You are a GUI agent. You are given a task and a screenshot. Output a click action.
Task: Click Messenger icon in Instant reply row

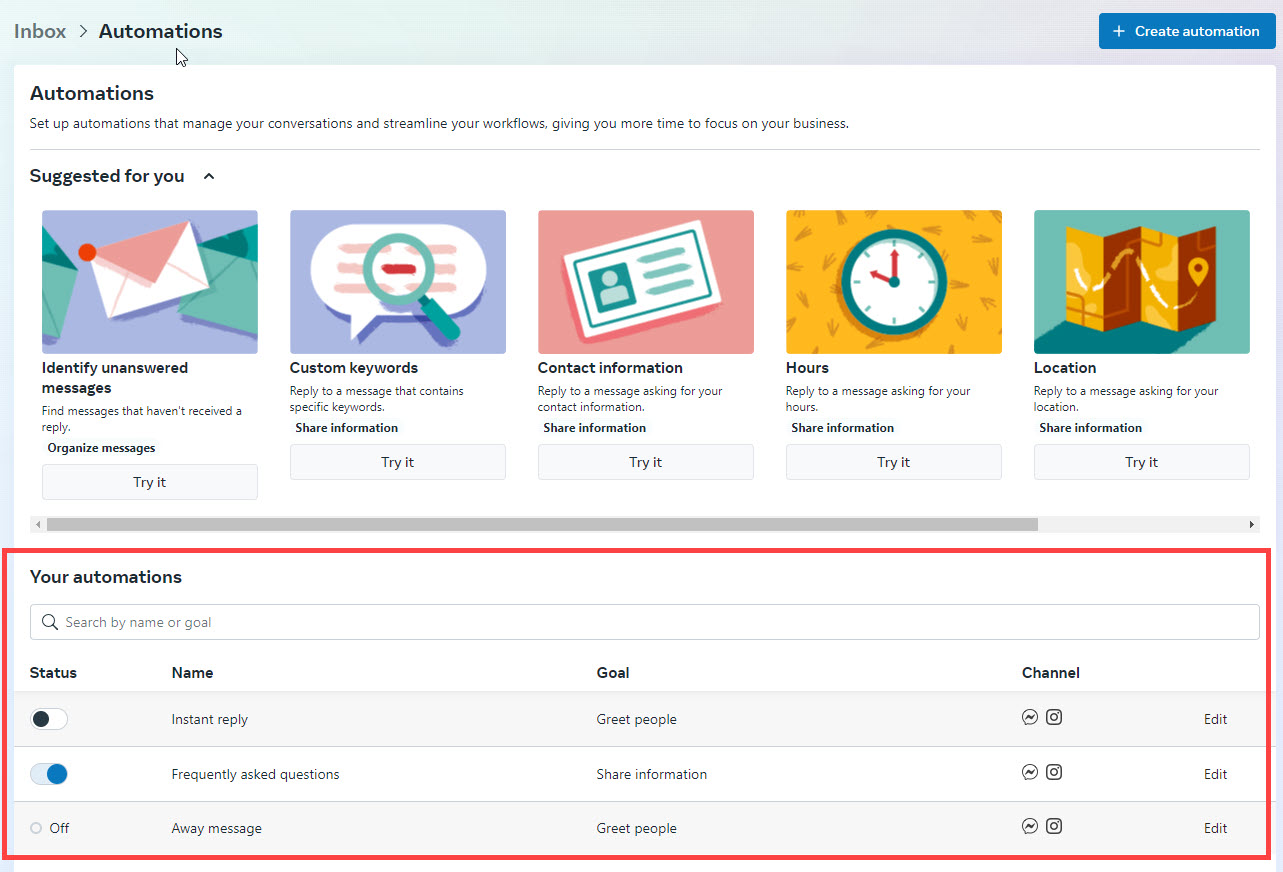pos(1030,717)
